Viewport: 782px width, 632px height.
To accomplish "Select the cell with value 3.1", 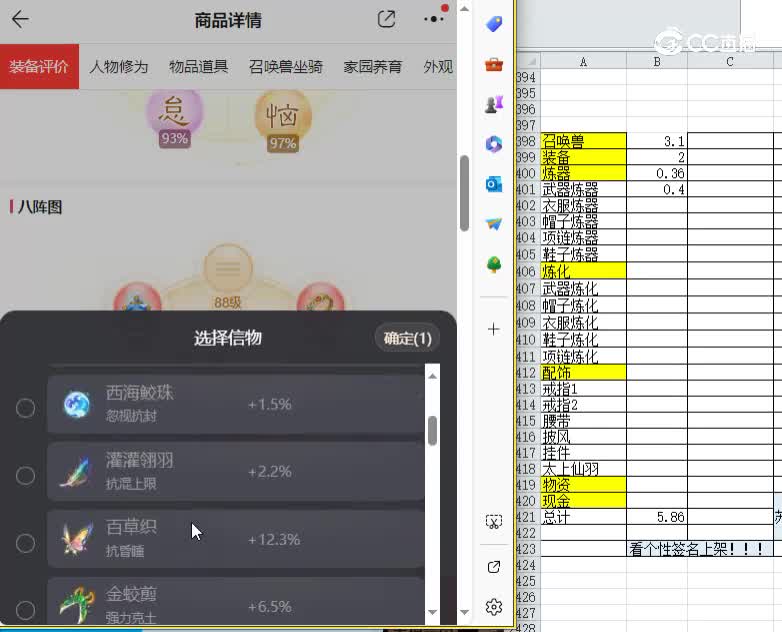I will (x=657, y=141).
